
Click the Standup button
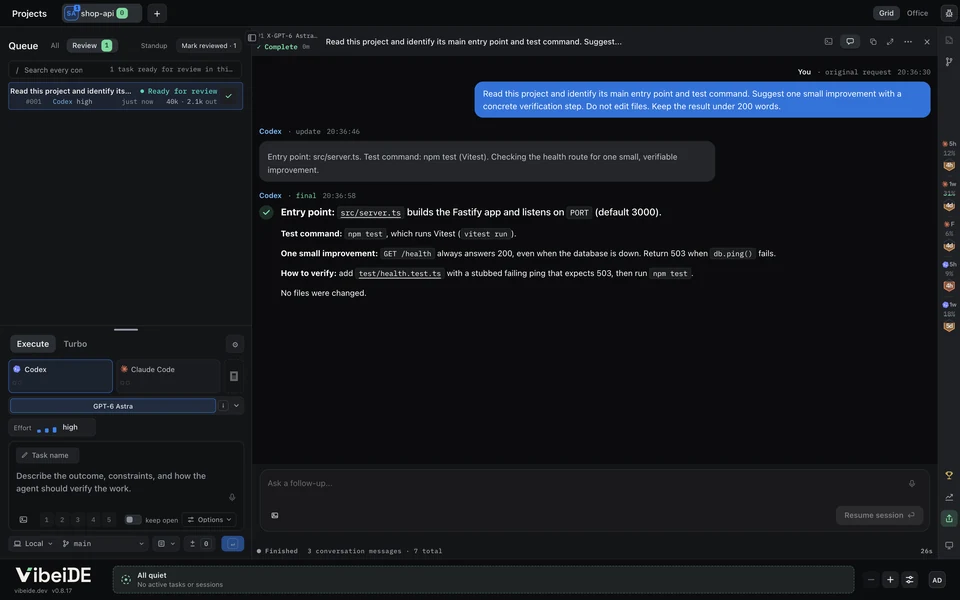point(154,45)
